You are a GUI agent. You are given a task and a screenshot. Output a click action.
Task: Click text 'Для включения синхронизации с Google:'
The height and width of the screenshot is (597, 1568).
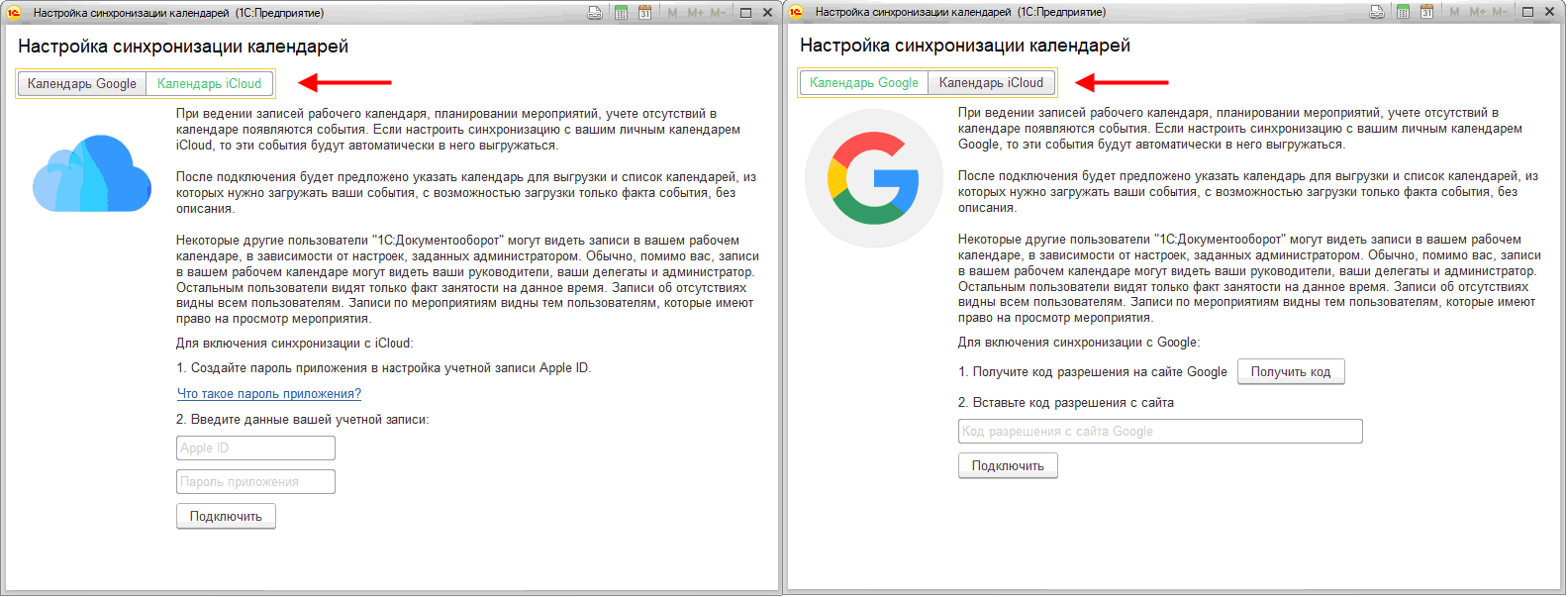coord(1079,343)
